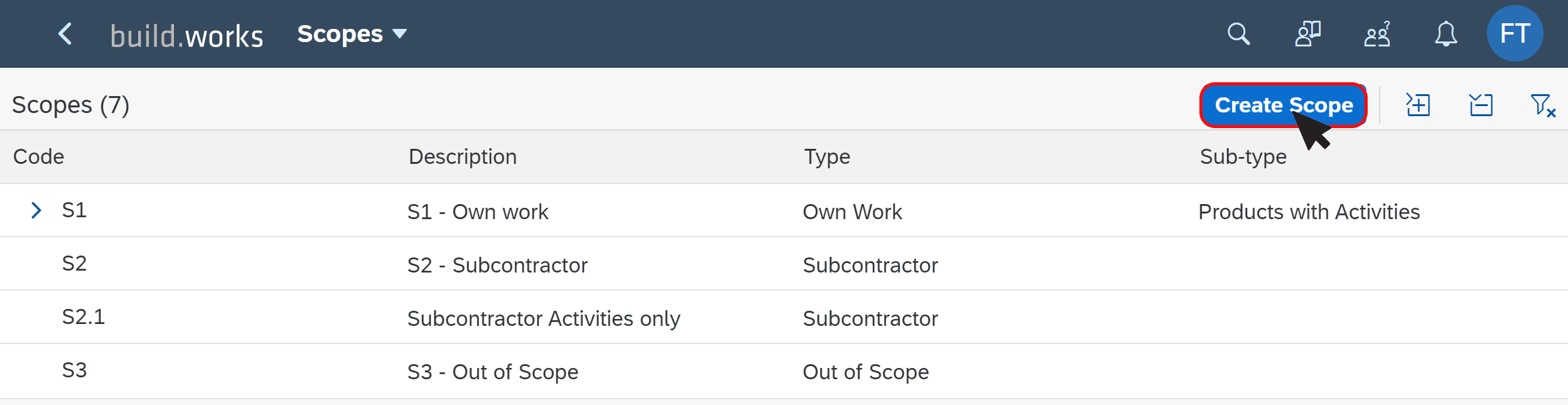1568x405 pixels.
Task: Select the S2 - Subcontractor row
Action: [x=497, y=264]
